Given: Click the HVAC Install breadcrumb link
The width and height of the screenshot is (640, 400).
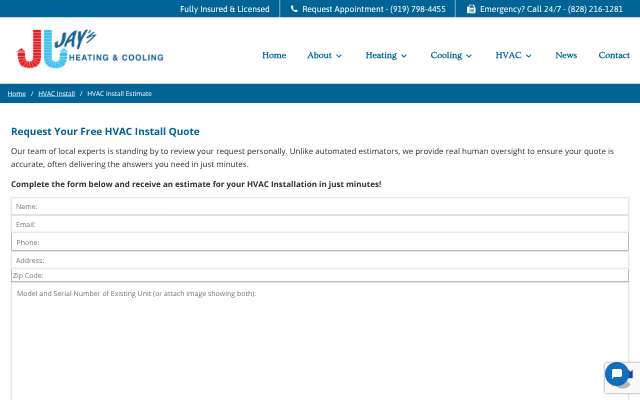Looking at the screenshot, I should [57, 93].
